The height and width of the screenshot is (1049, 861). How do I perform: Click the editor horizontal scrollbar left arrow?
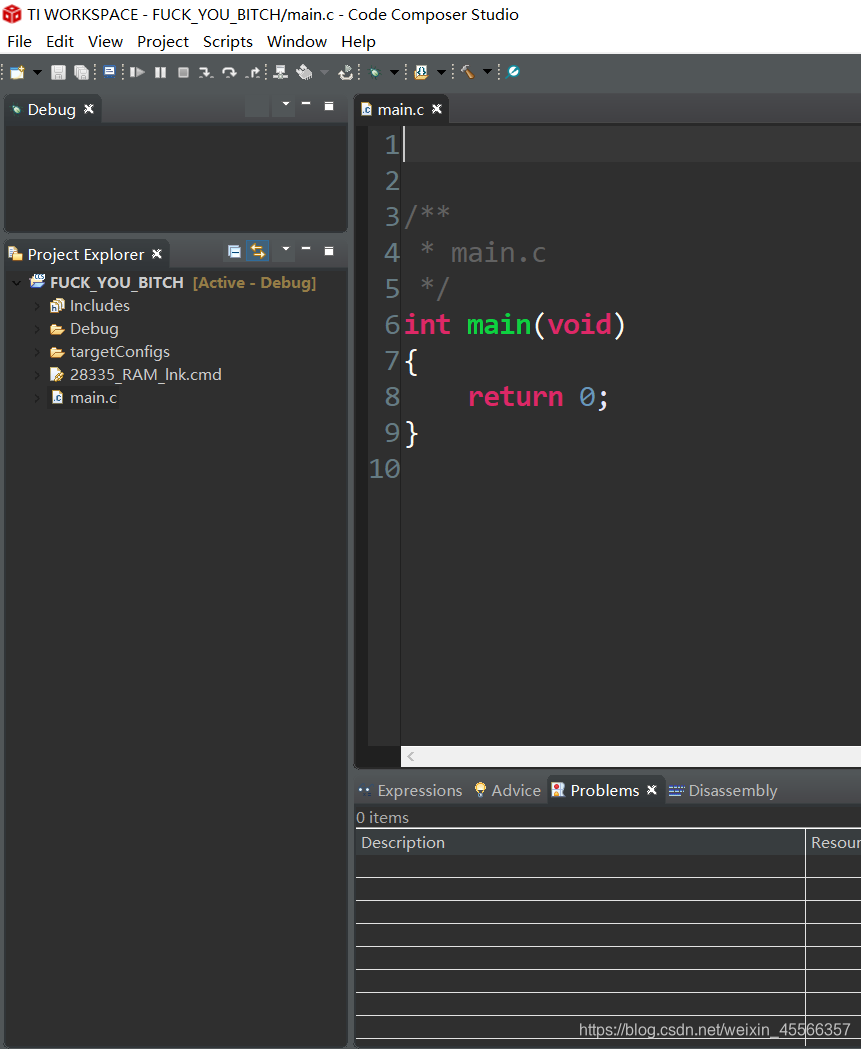point(411,757)
